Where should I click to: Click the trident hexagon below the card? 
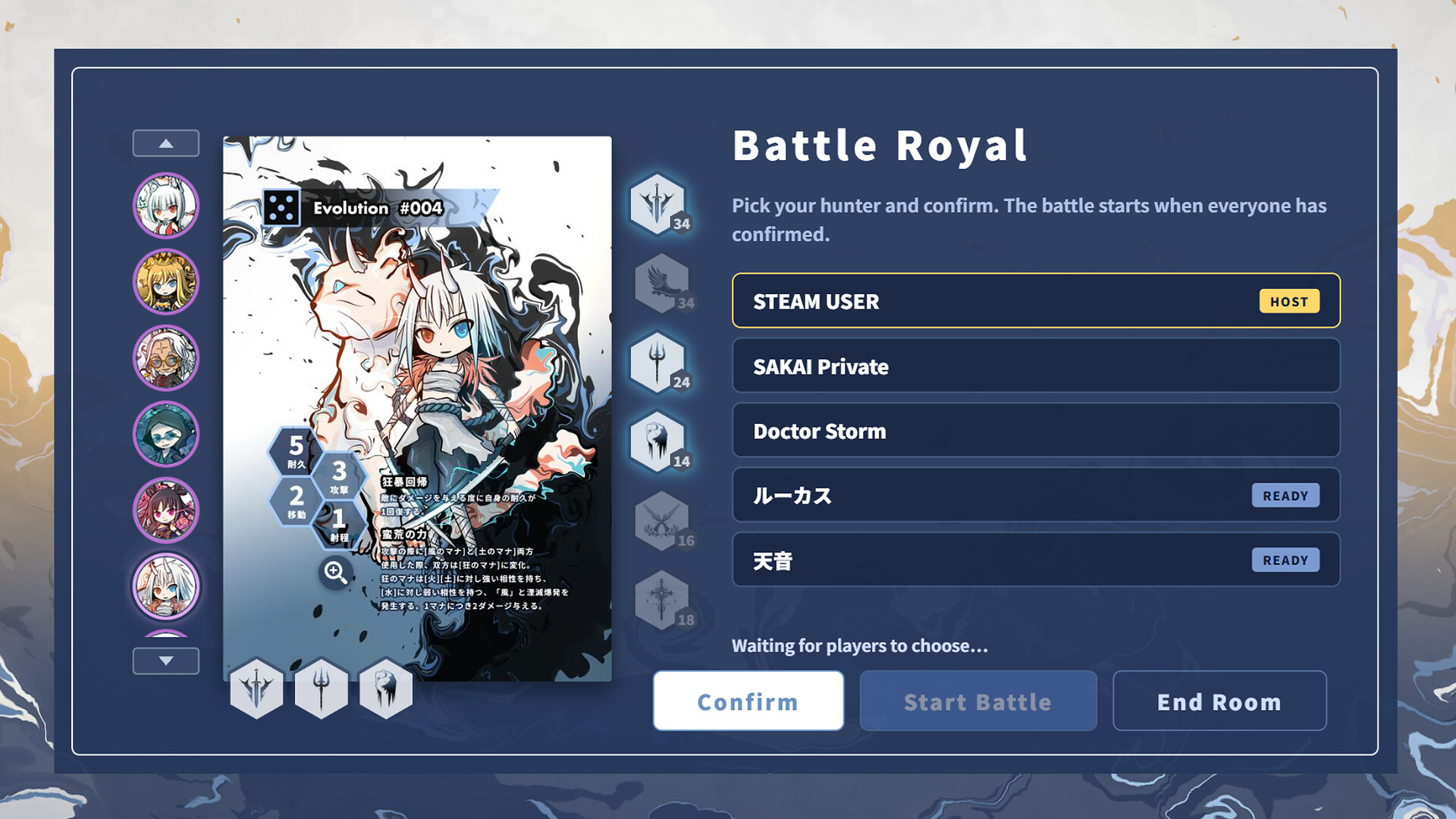321,689
